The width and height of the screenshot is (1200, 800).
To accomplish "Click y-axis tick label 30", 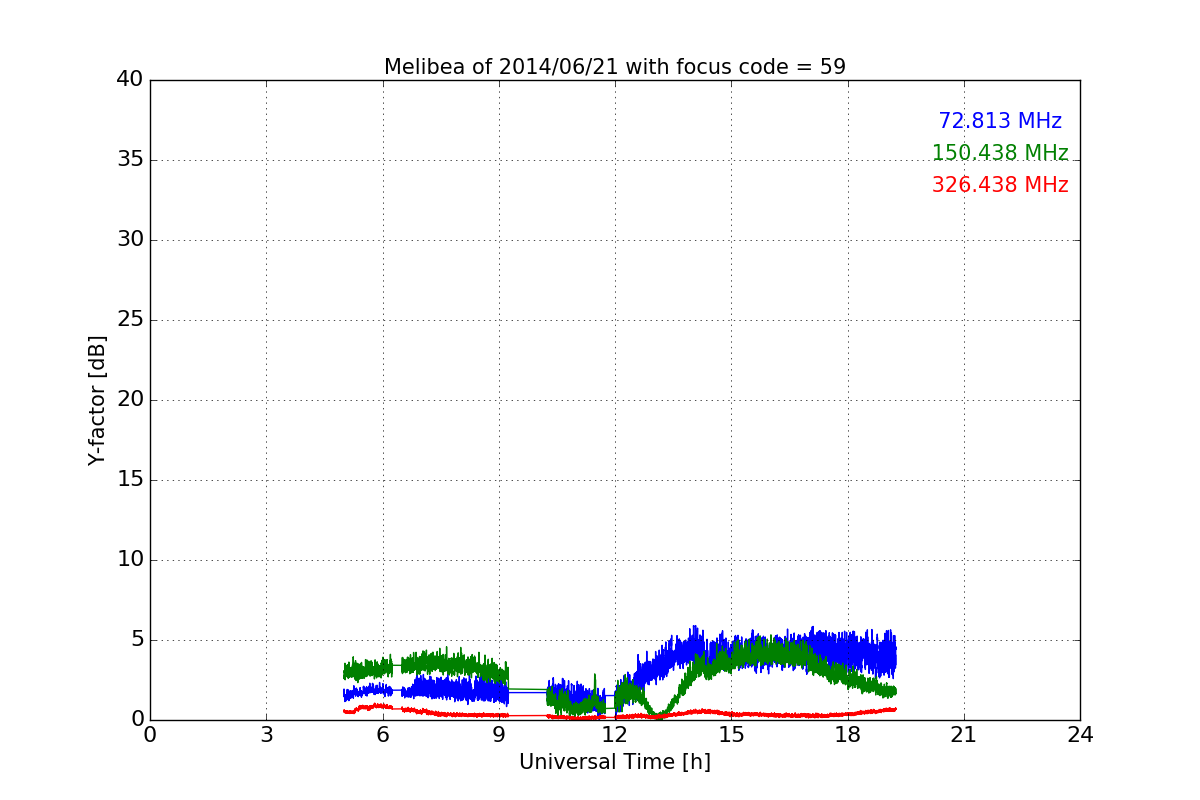I will [130, 240].
